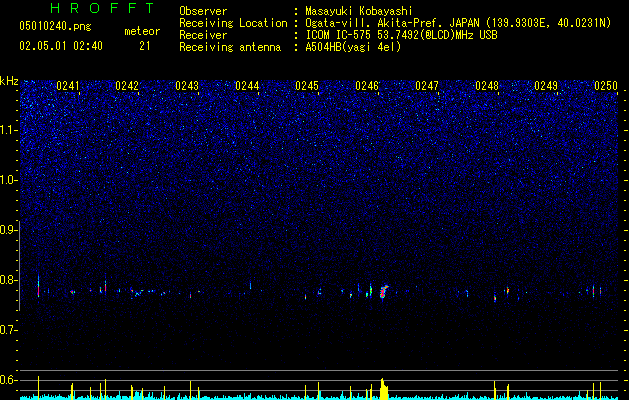
Task: Click the observer name Masayuki Kobayashi
Action: (x=359, y=11)
